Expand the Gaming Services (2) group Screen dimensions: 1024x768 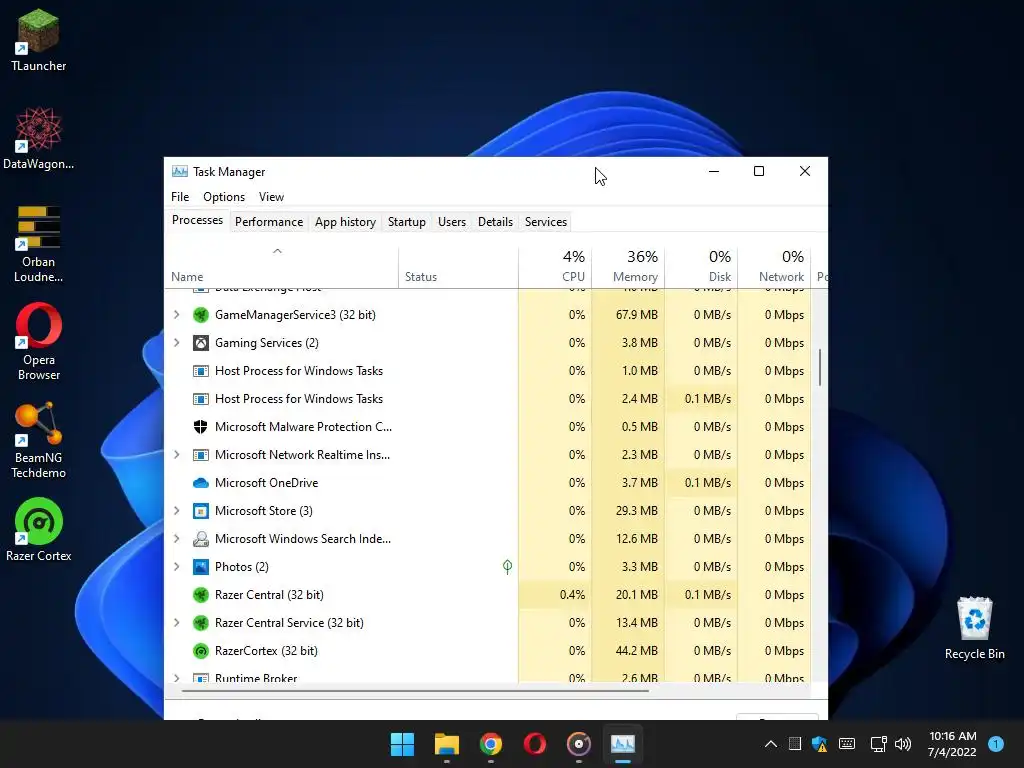pyautogui.click(x=176, y=343)
